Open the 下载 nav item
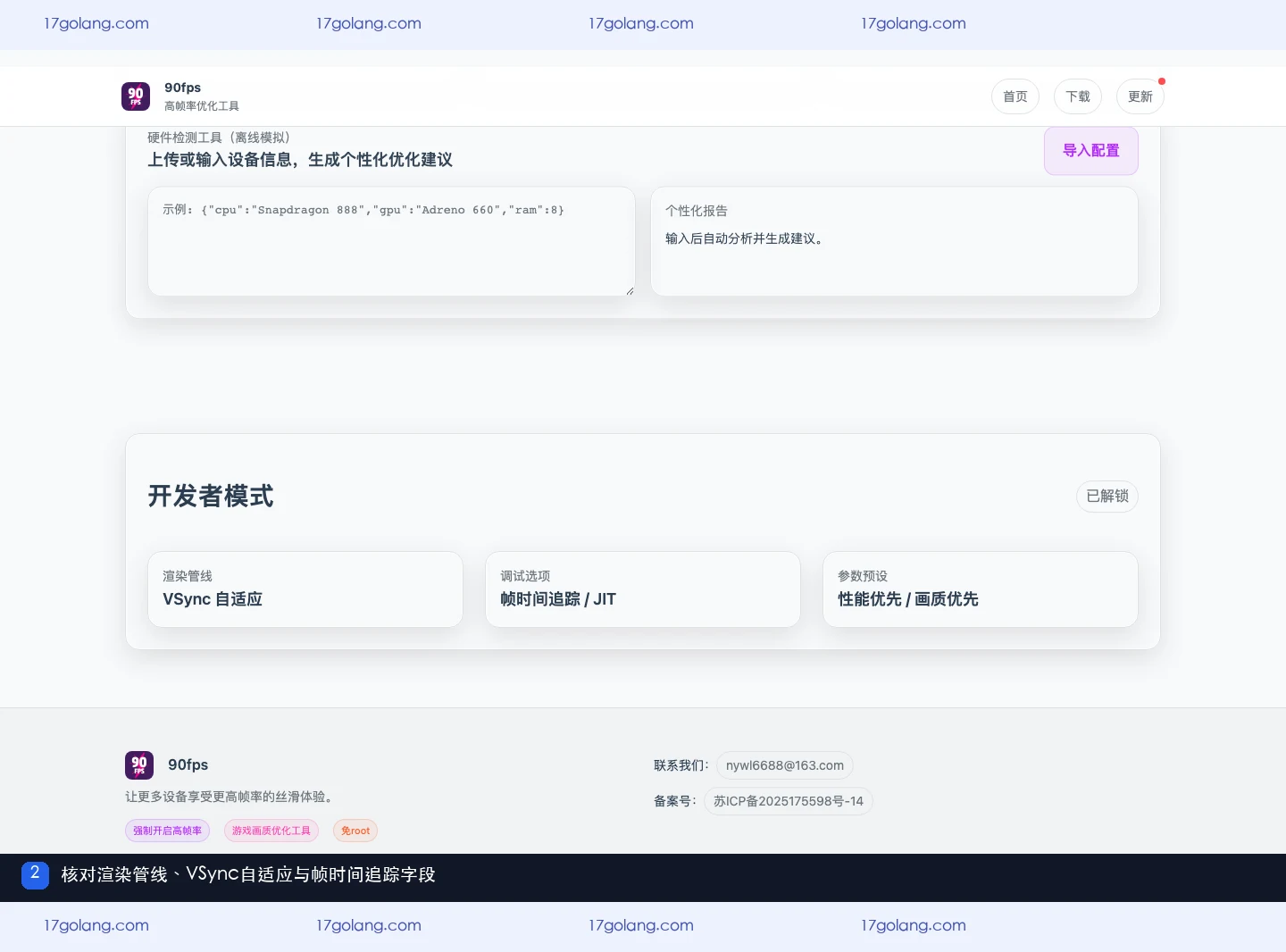1286x952 pixels. click(x=1078, y=96)
